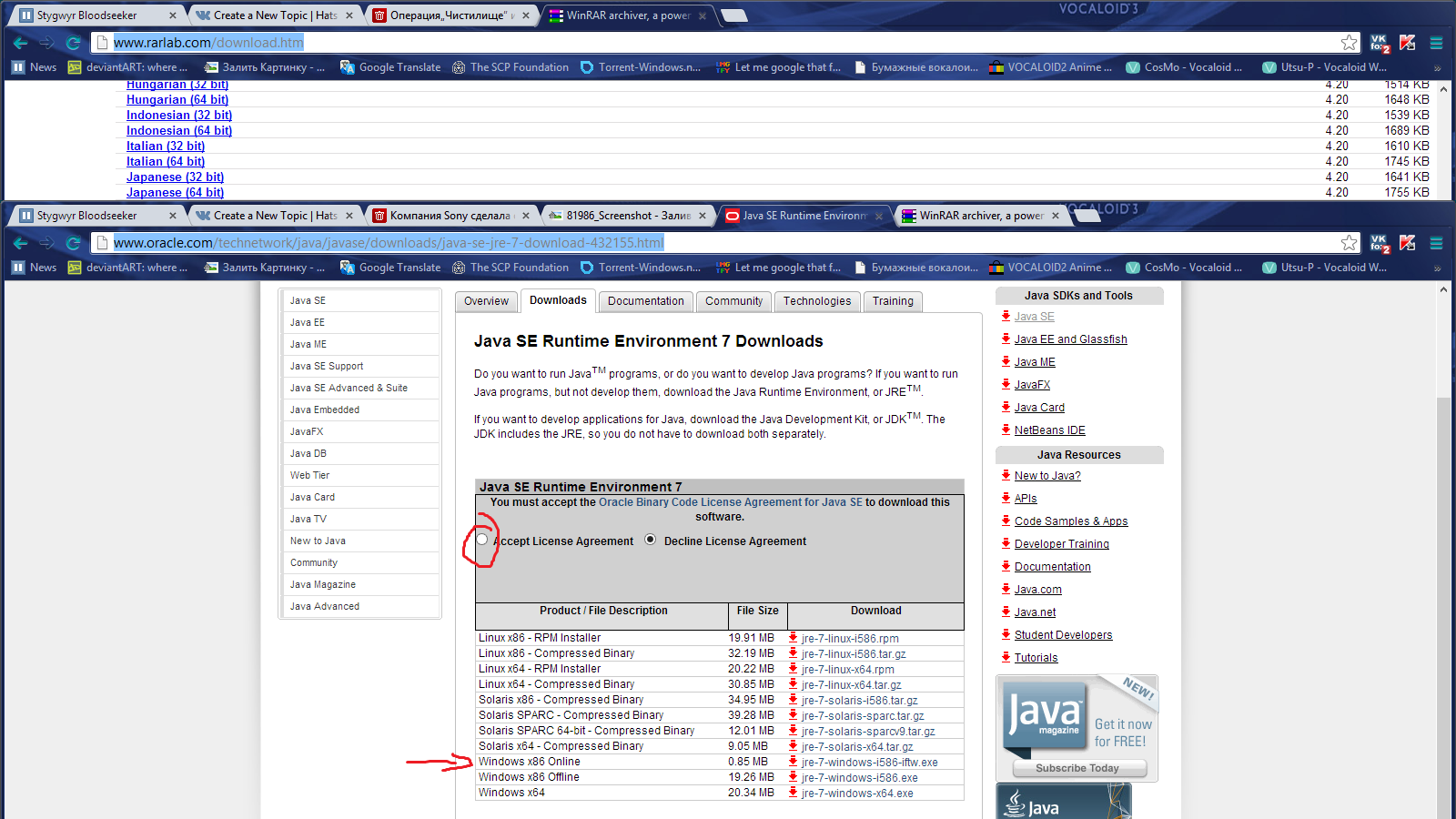Image resolution: width=1456 pixels, height=819 pixels.
Task: Show hidden bookmarks in the Oracle window
Action: 1438,268
